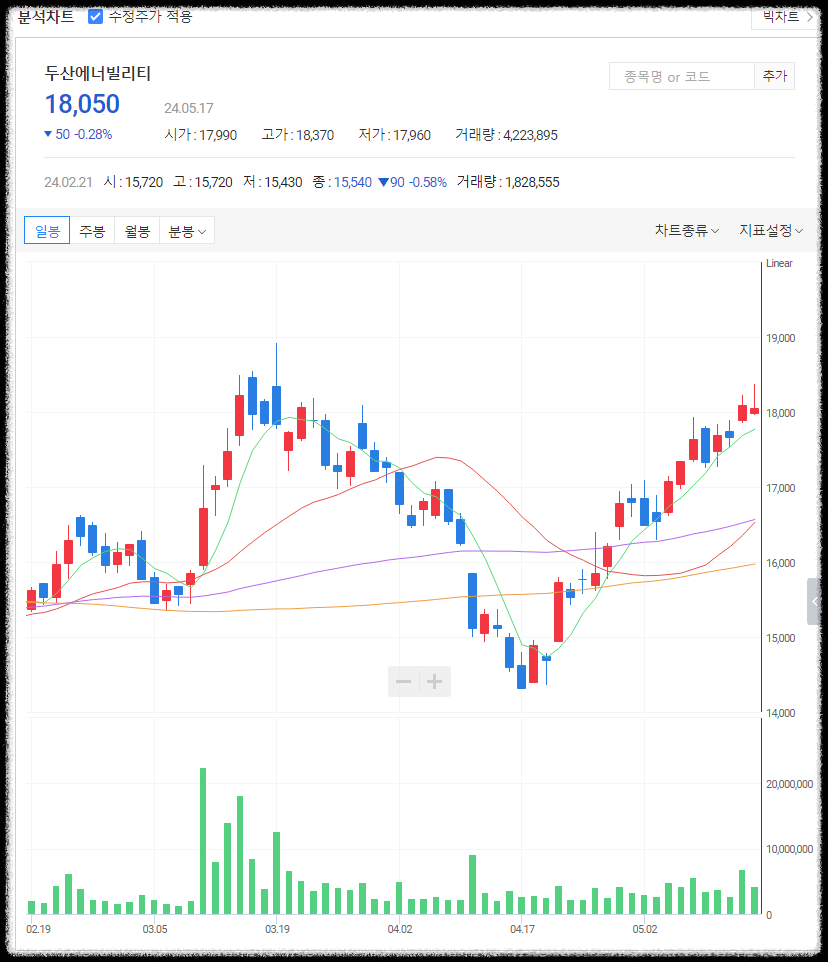Open the 지표설정 dropdown
The height and width of the screenshot is (962, 828).
pos(771,231)
